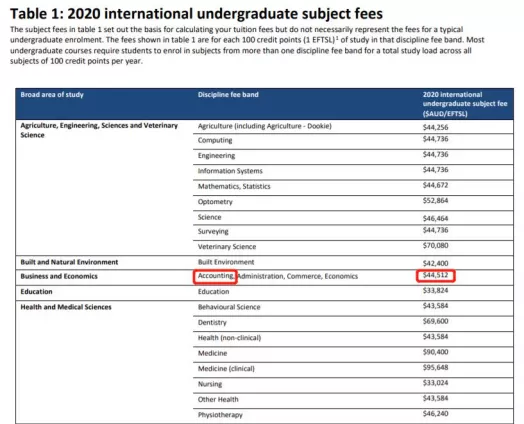
Task: Click the Dentistry fee $69,600
Action: [x=435, y=321]
